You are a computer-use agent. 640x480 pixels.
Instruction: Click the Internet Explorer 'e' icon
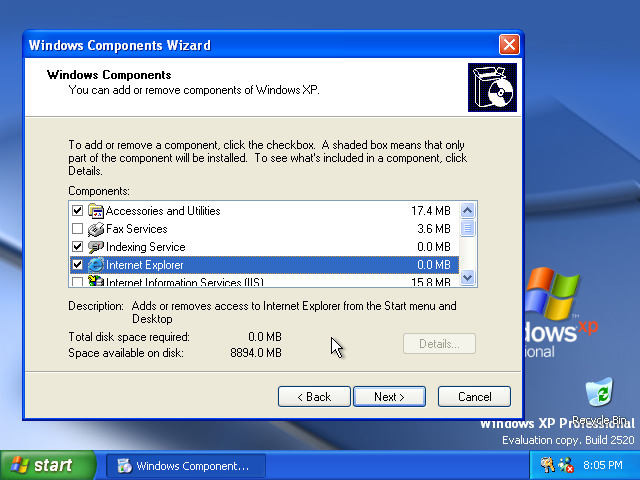96,265
